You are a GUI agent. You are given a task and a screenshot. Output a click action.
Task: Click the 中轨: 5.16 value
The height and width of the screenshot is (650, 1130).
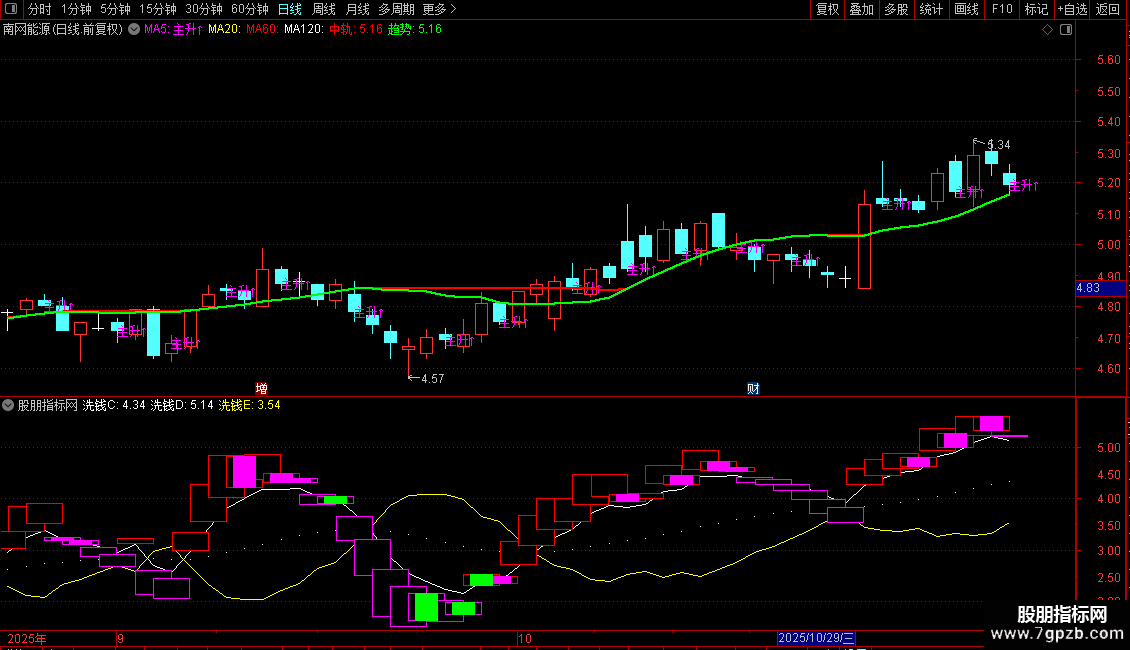click(x=356, y=30)
